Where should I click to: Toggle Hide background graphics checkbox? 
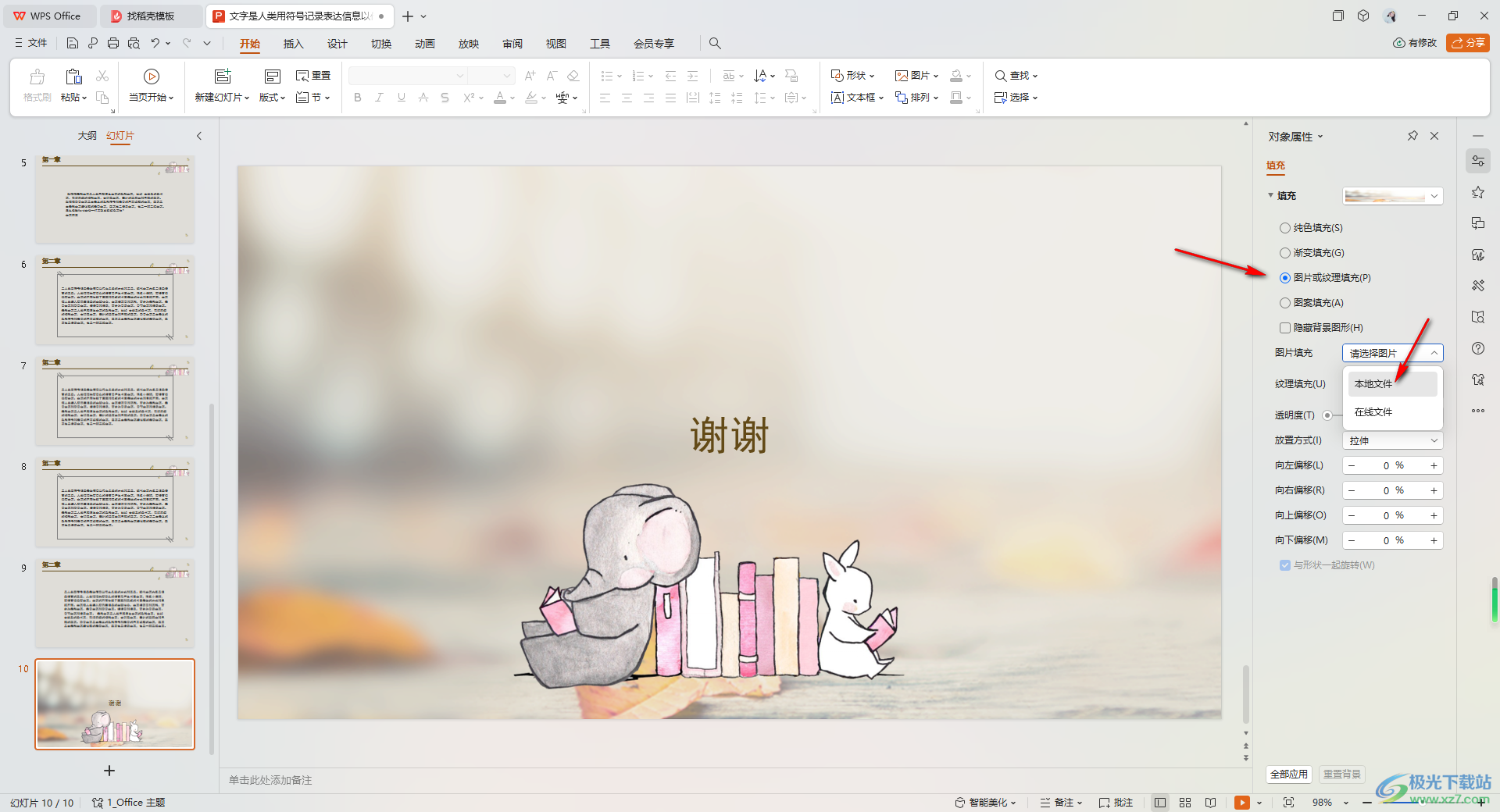coord(1284,328)
